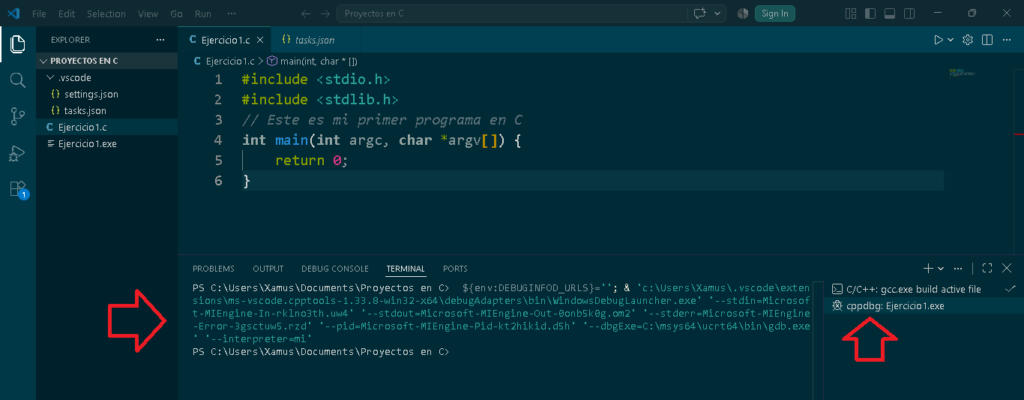The height and width of the screenshot is (400, 1024).
Task: Open the Search view in activity bar
Action: click(18, 80)
